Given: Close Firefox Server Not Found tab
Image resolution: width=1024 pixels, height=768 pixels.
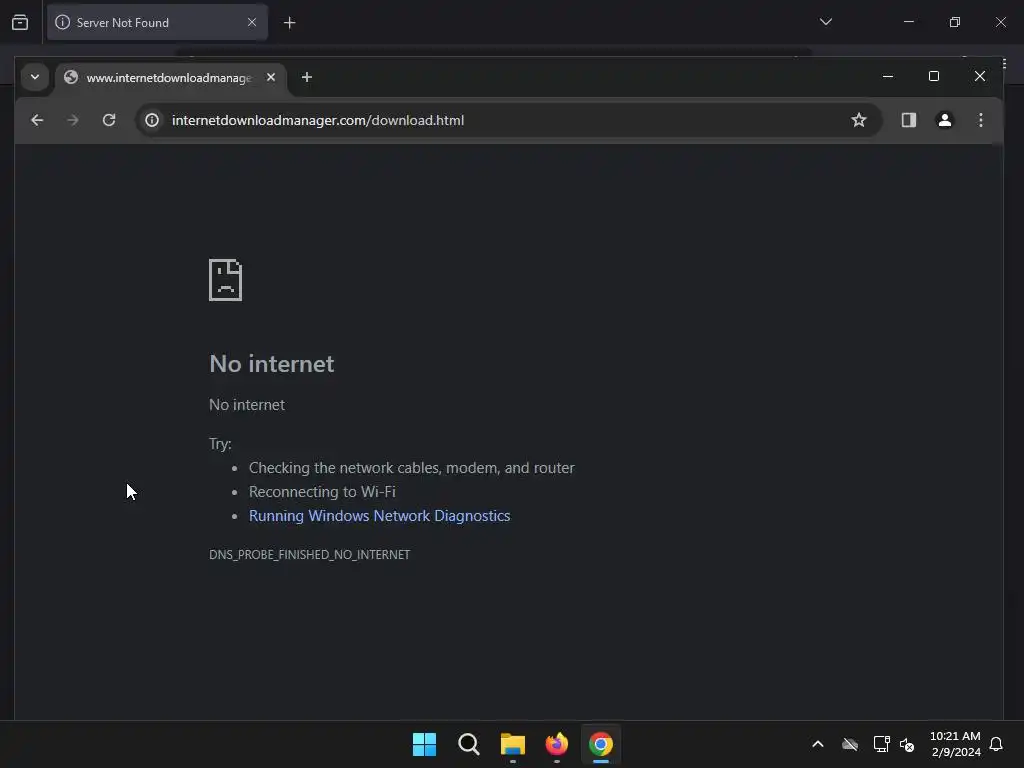Looking at the screenshot, I should [252, 22].
